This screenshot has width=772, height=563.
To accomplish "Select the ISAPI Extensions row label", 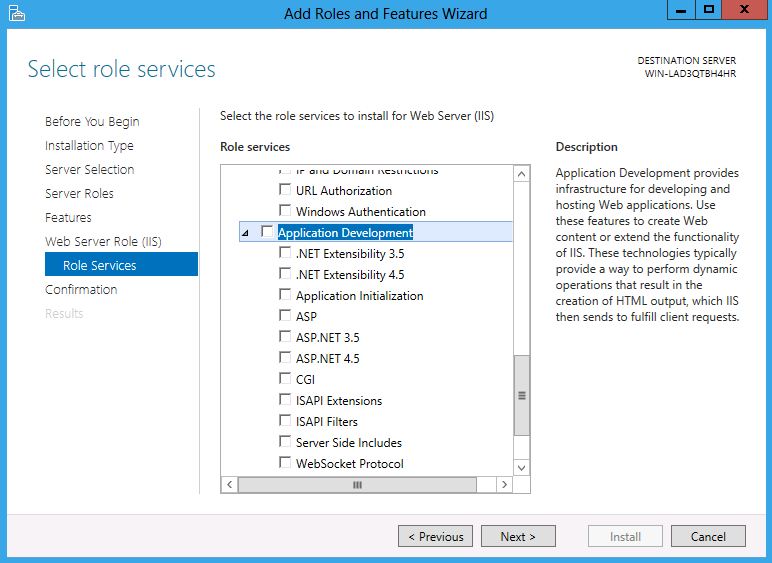I will (x=339, y=401).
